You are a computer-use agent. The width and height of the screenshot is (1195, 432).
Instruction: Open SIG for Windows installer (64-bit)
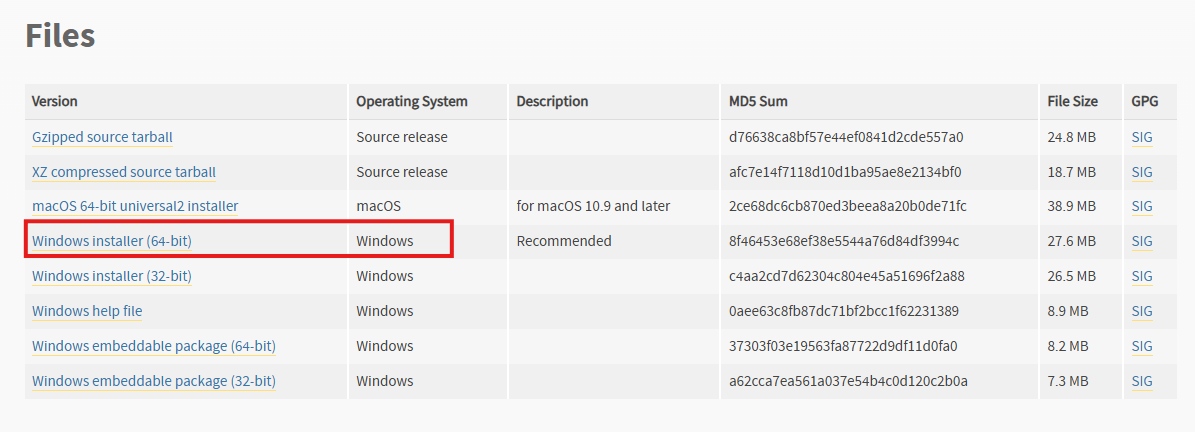[x=1142, y=242]
